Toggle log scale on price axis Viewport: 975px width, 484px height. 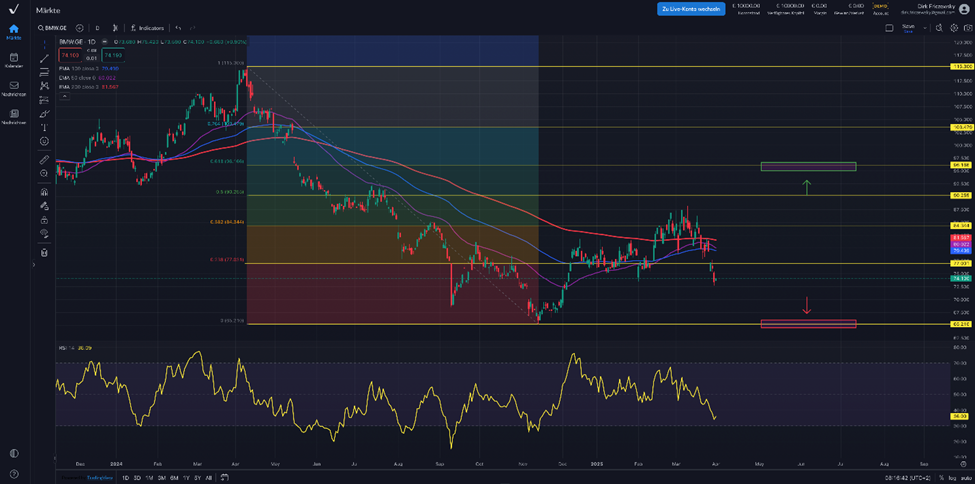(951, 478)
